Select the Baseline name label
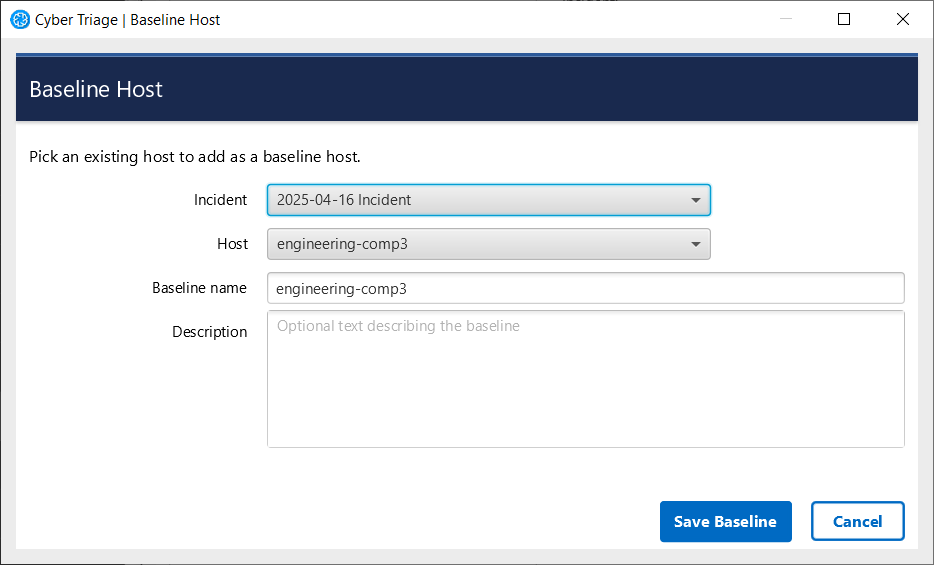This screenshot has height=565, width=934. click(199, 288)
